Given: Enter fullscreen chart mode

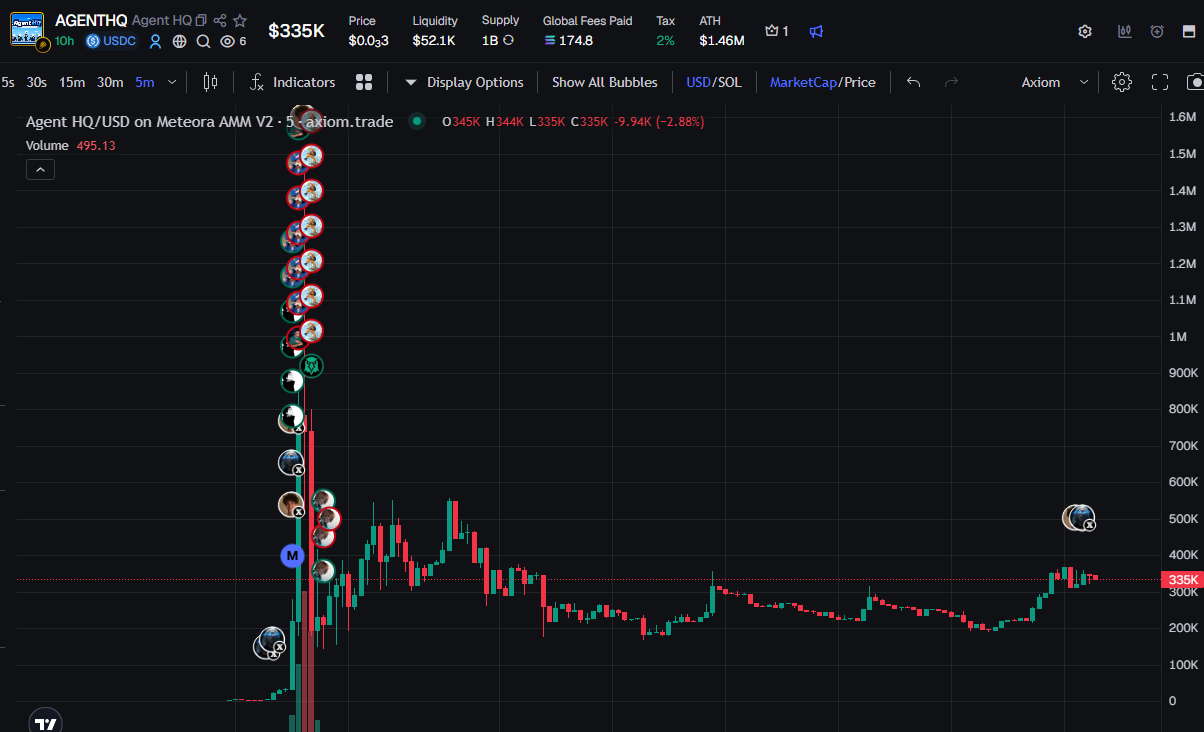Looking at the screenshot, I should coord(1160,82).
